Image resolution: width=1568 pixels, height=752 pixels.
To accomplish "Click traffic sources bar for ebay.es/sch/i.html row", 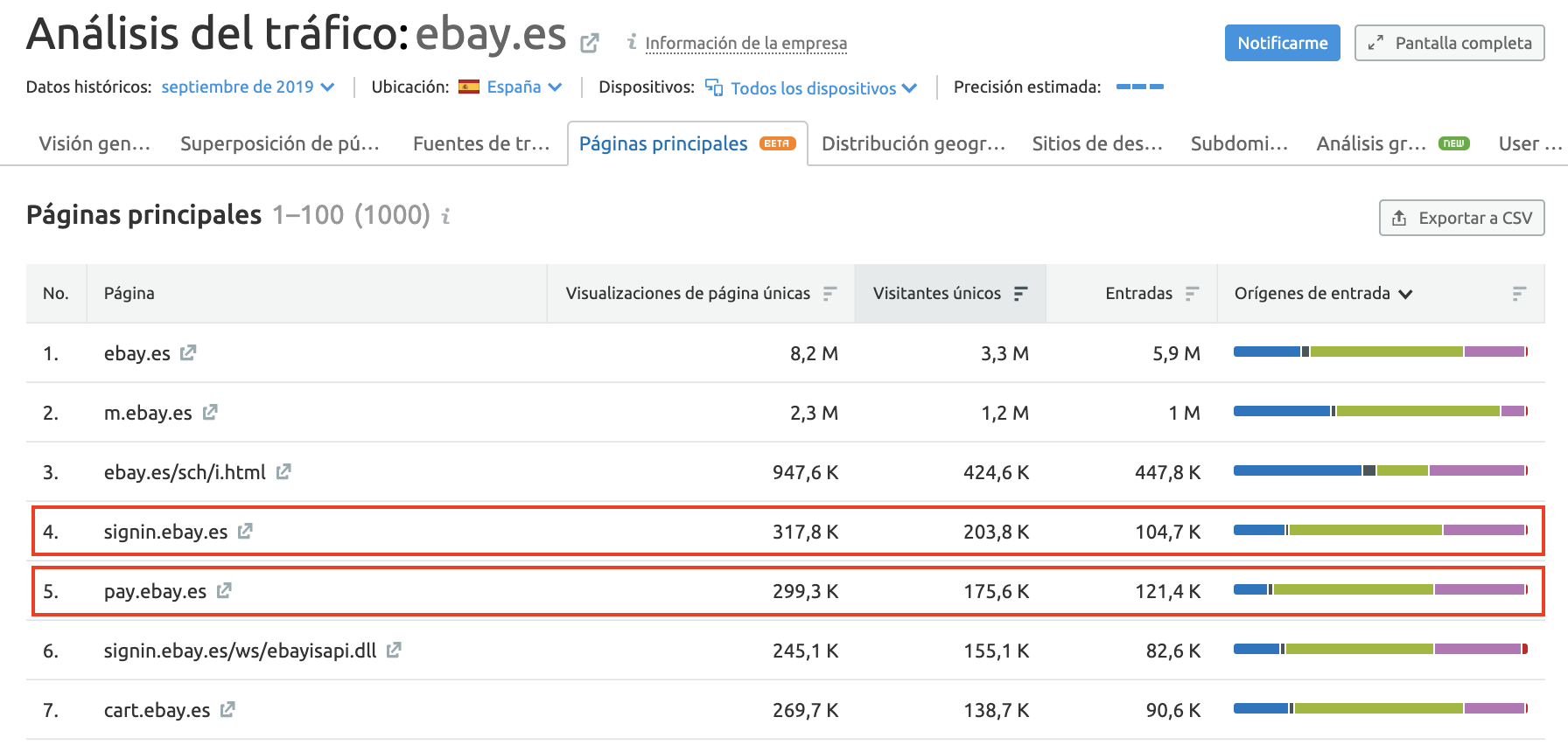I will (x=1381, y=470).
